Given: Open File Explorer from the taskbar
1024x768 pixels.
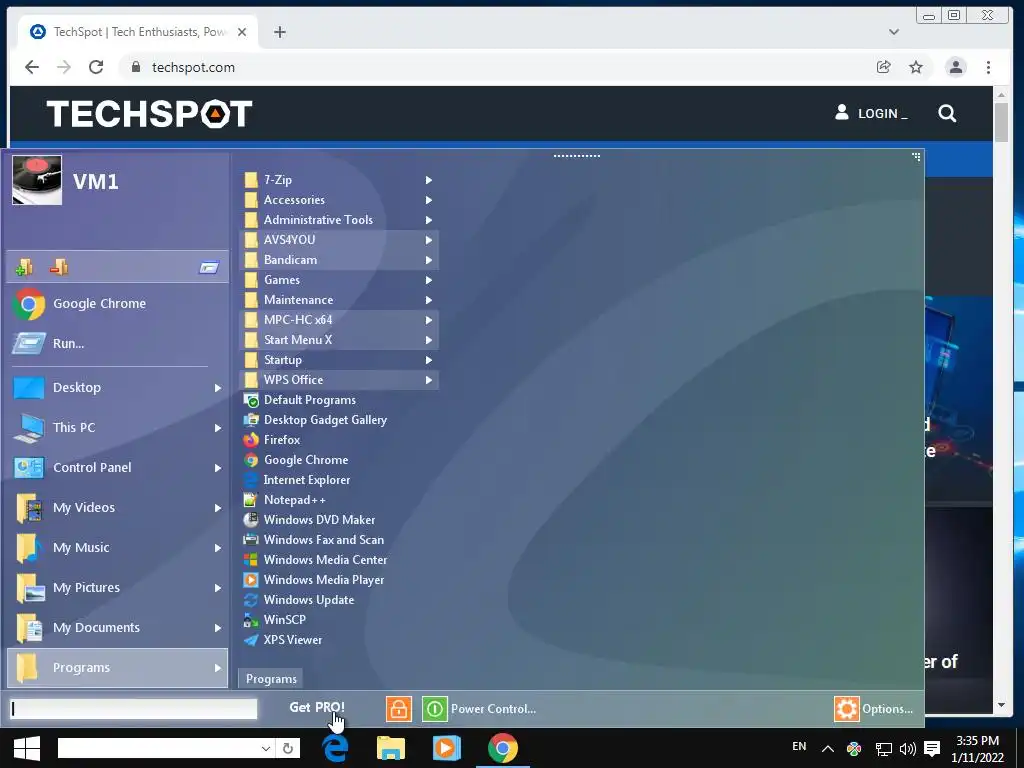Looking at the screenshot, I should (x=391, y=748).
